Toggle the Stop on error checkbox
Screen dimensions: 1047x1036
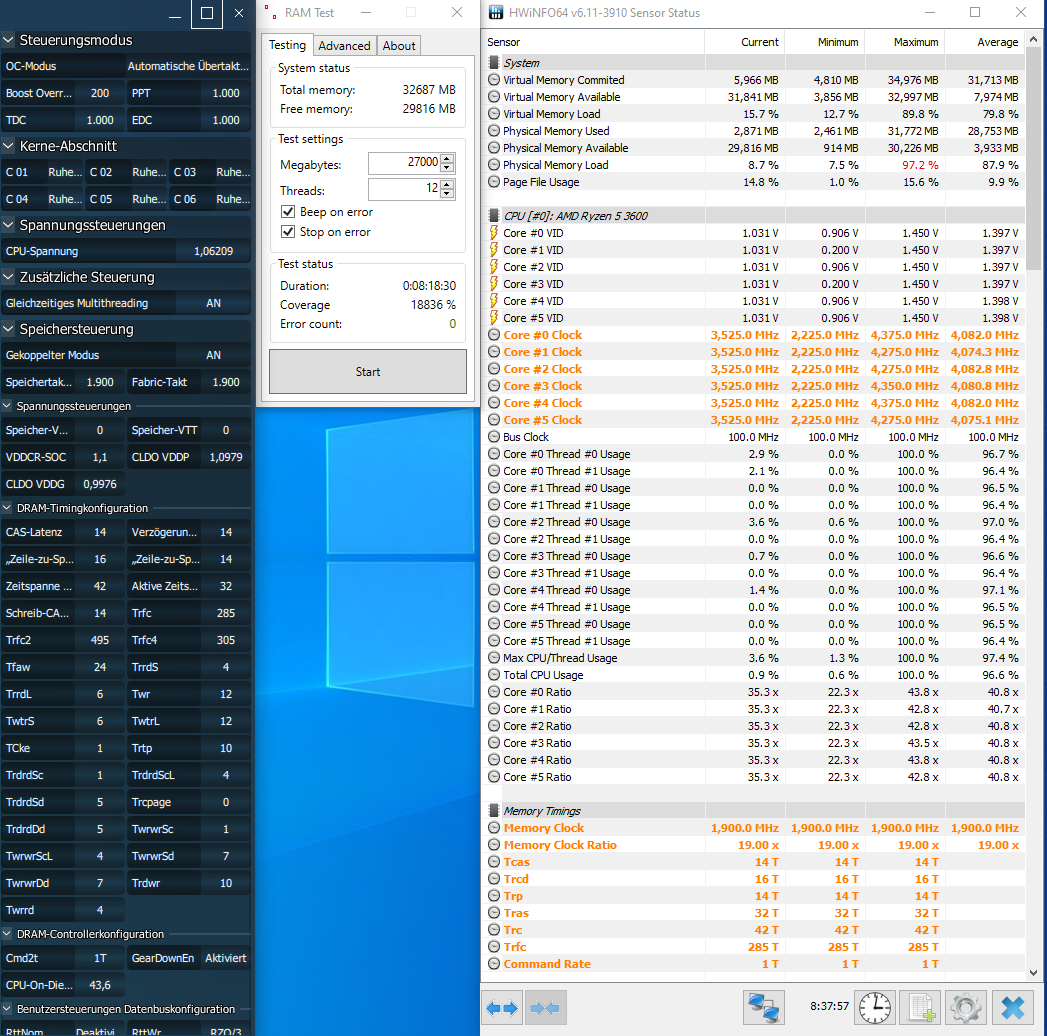coord(288,232)
